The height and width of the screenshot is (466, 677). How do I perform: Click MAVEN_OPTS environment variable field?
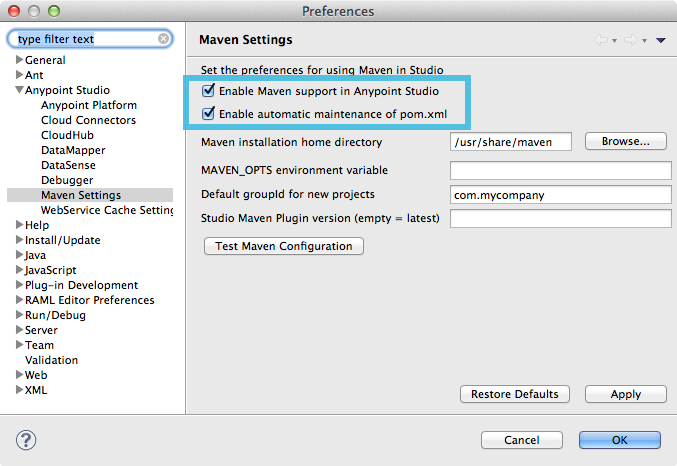[560, 170]
